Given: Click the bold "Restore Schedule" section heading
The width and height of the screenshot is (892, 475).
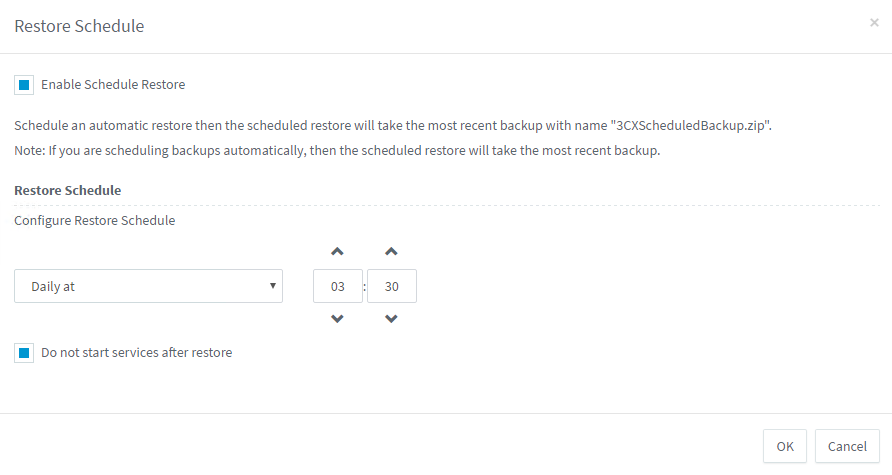Looking at the screenshot, I should [67, 190].
